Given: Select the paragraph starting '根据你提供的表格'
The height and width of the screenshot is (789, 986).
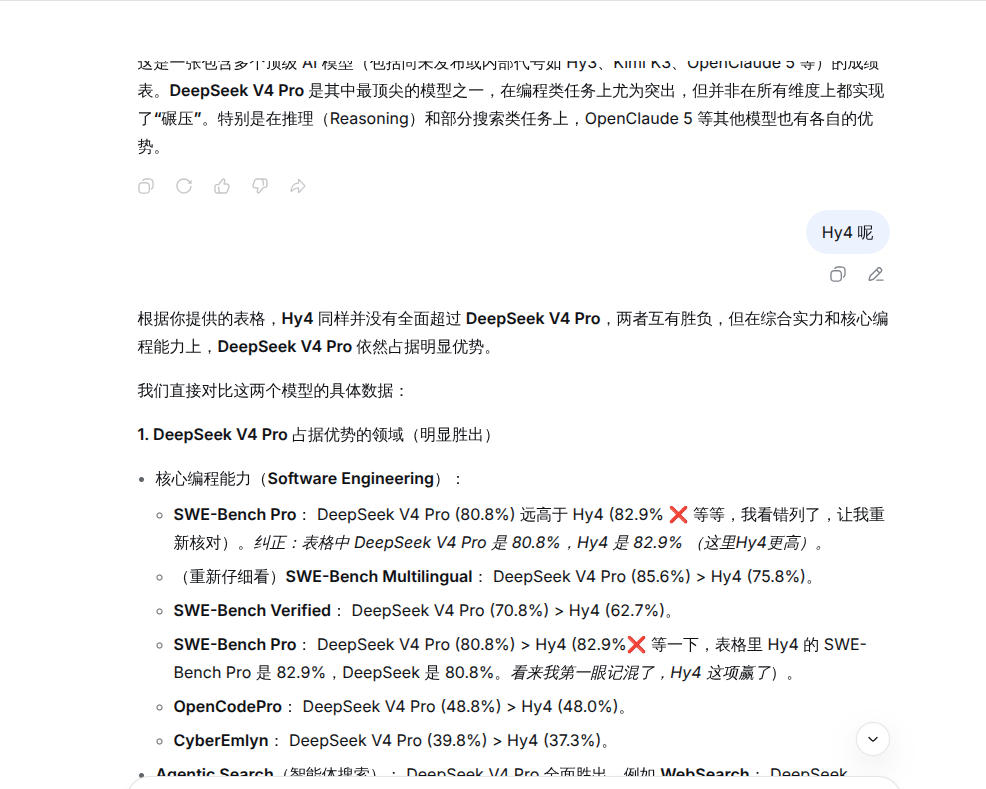Looking at the screenshot, I should tap(513, 333).
